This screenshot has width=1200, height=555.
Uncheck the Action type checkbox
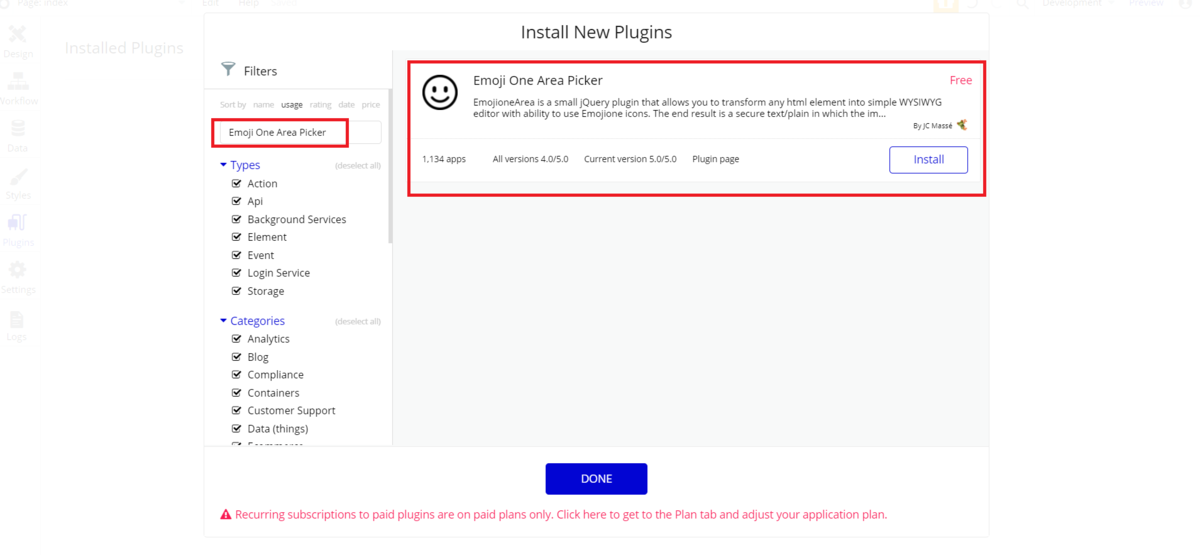pos(237,183)
